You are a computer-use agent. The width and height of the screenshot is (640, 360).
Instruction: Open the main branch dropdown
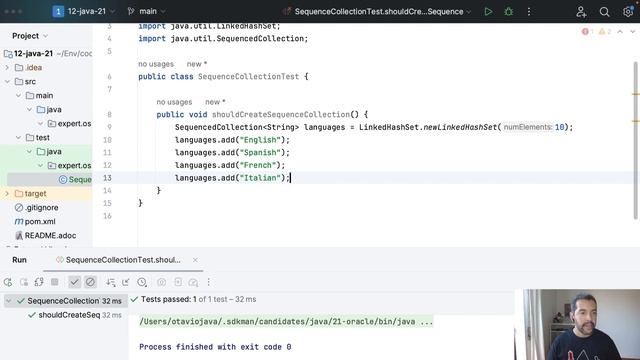tap(147, 11)
